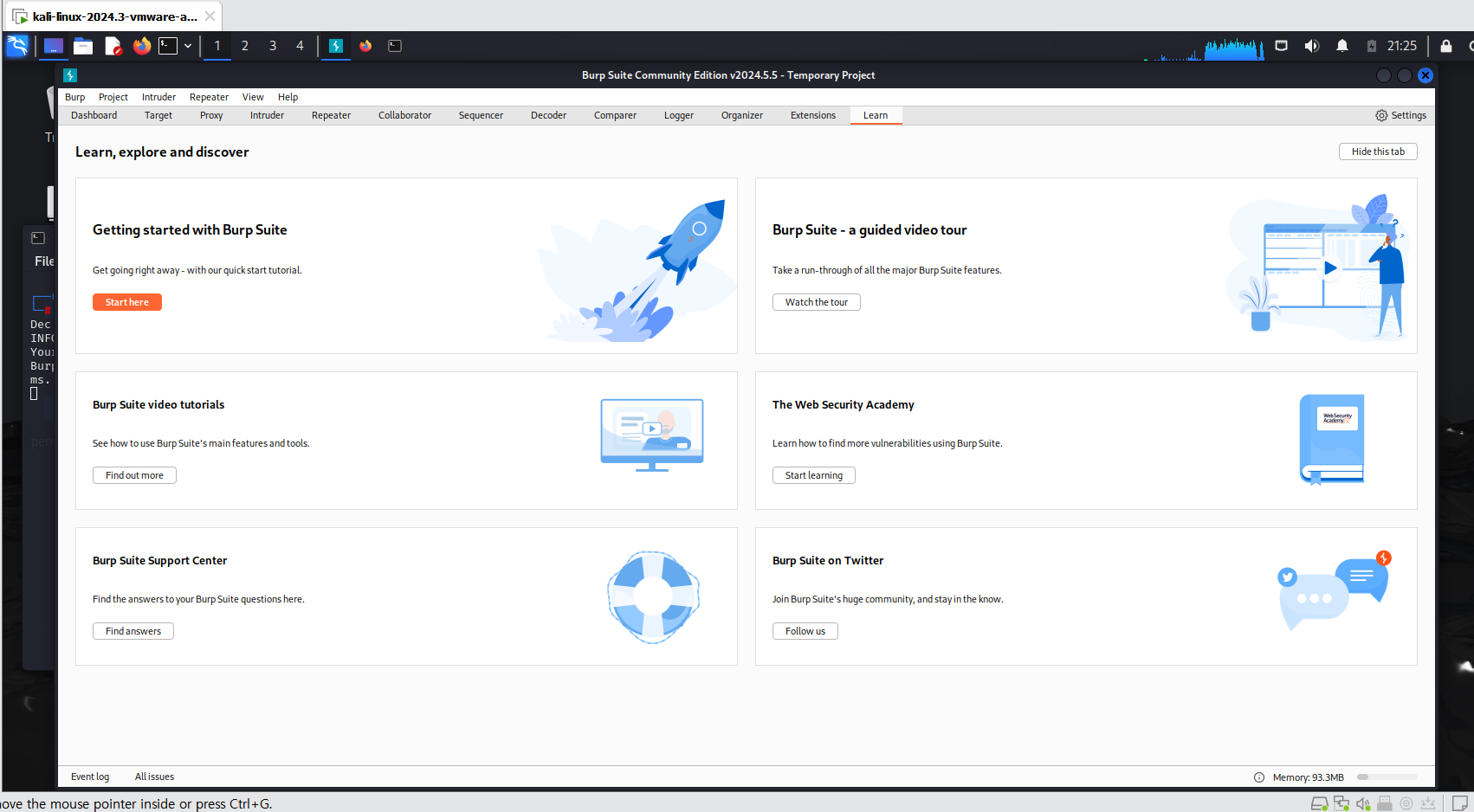
Task: Open the text editor icon in taskbar
Action: (x=113, y=46)
